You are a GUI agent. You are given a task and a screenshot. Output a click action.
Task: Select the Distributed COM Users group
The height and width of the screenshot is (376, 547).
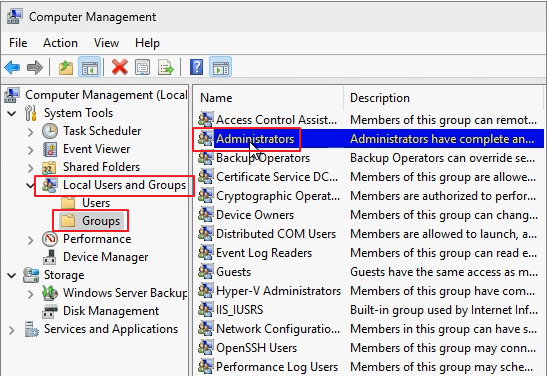point(276,234)
